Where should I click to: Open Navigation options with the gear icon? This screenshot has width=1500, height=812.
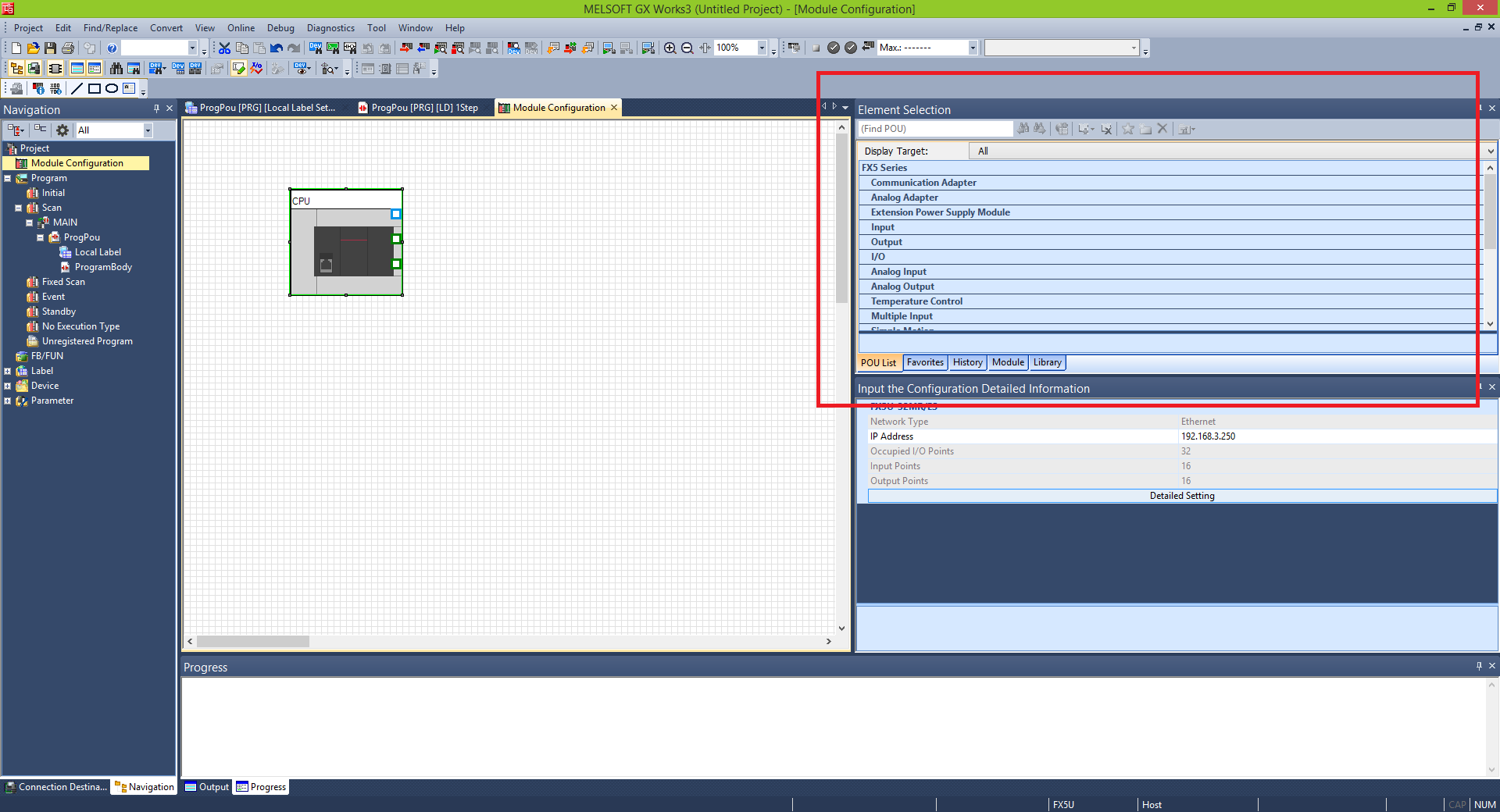[x=62, y=130]
